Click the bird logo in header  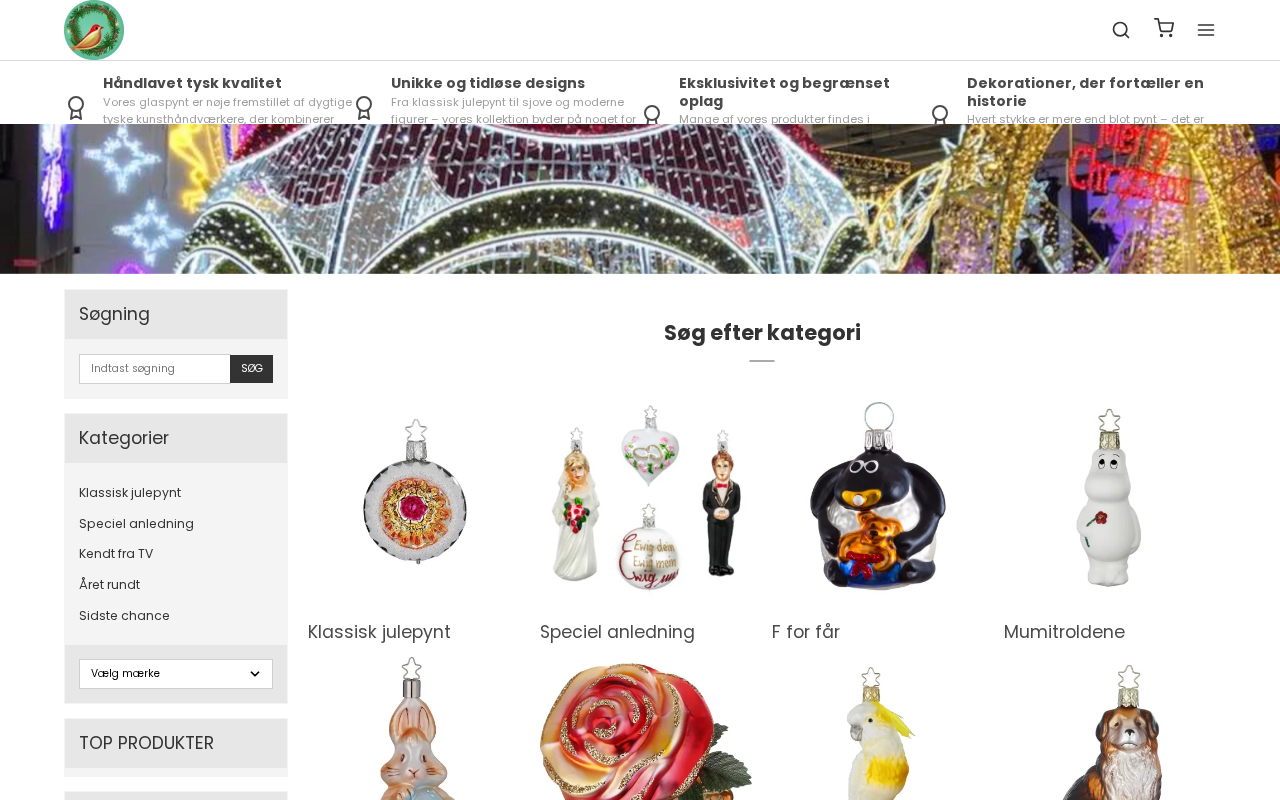pyautogui.click(x=94, y=30)
